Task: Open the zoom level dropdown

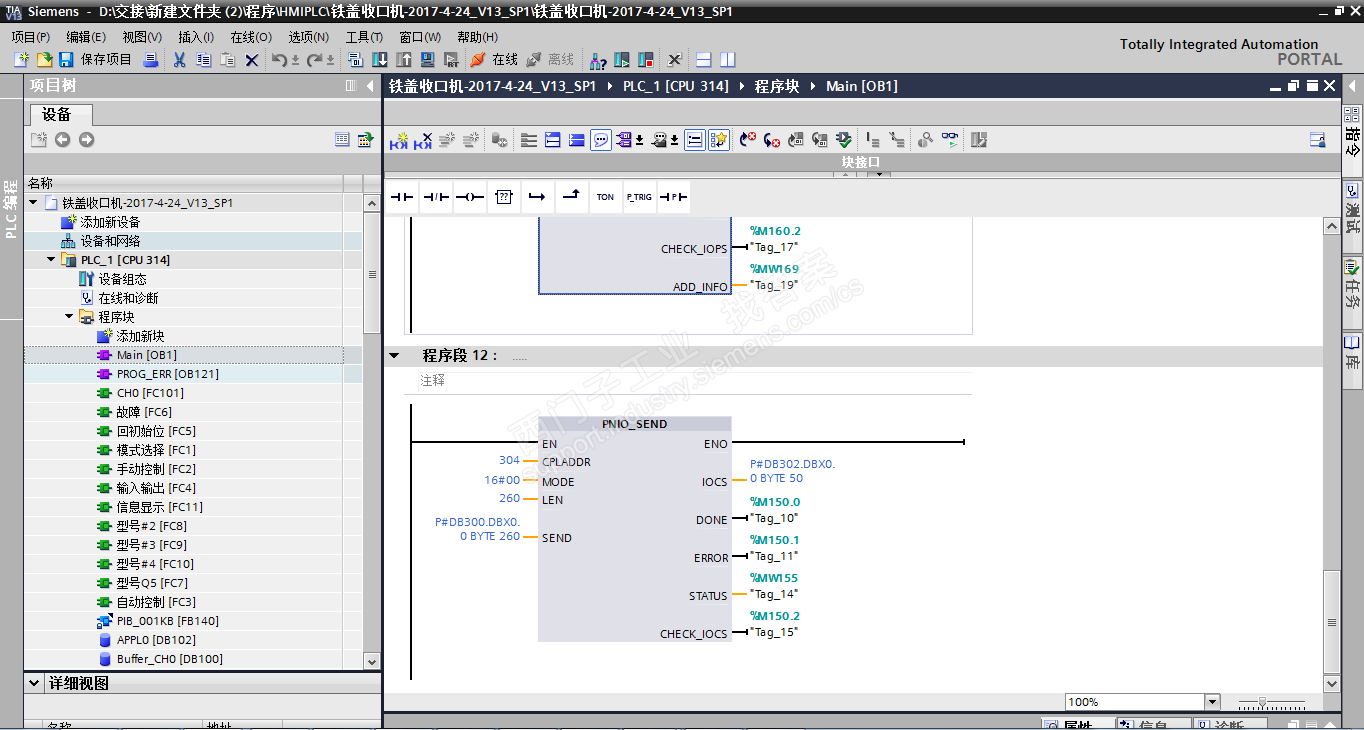Action: click(x=1212, y=702)
